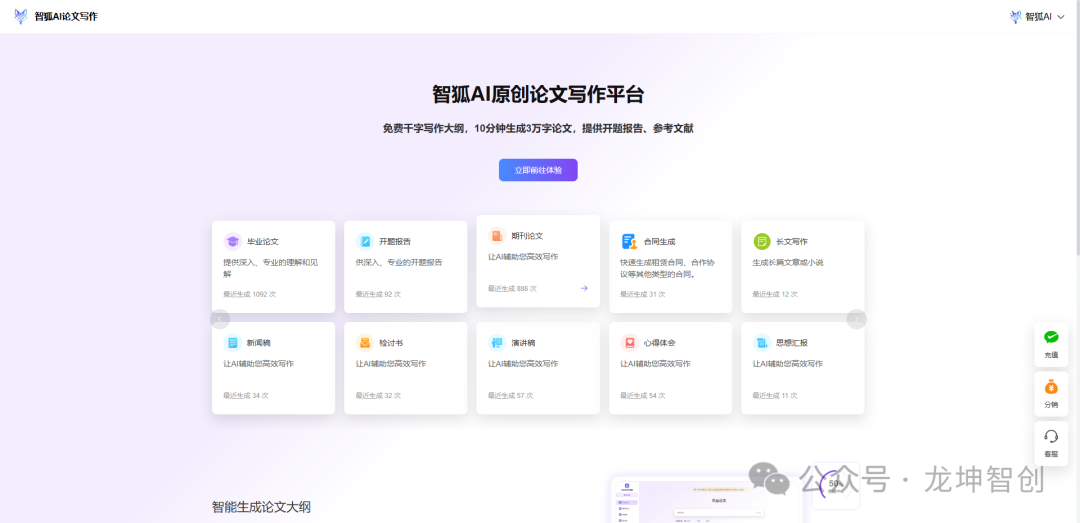Open the 客服 headset icon
Image resolution: width=1080 pixels, height=523 pixels.
(1051, 436)
